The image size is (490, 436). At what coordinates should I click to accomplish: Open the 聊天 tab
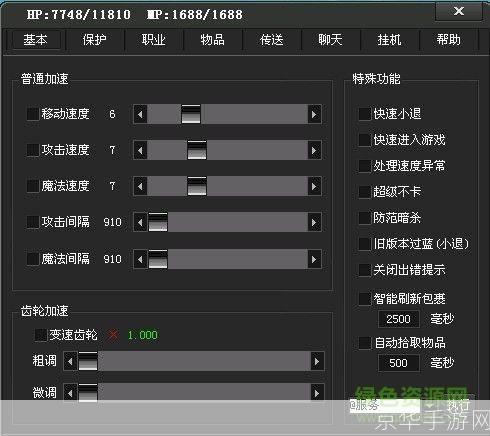point(330,40)
